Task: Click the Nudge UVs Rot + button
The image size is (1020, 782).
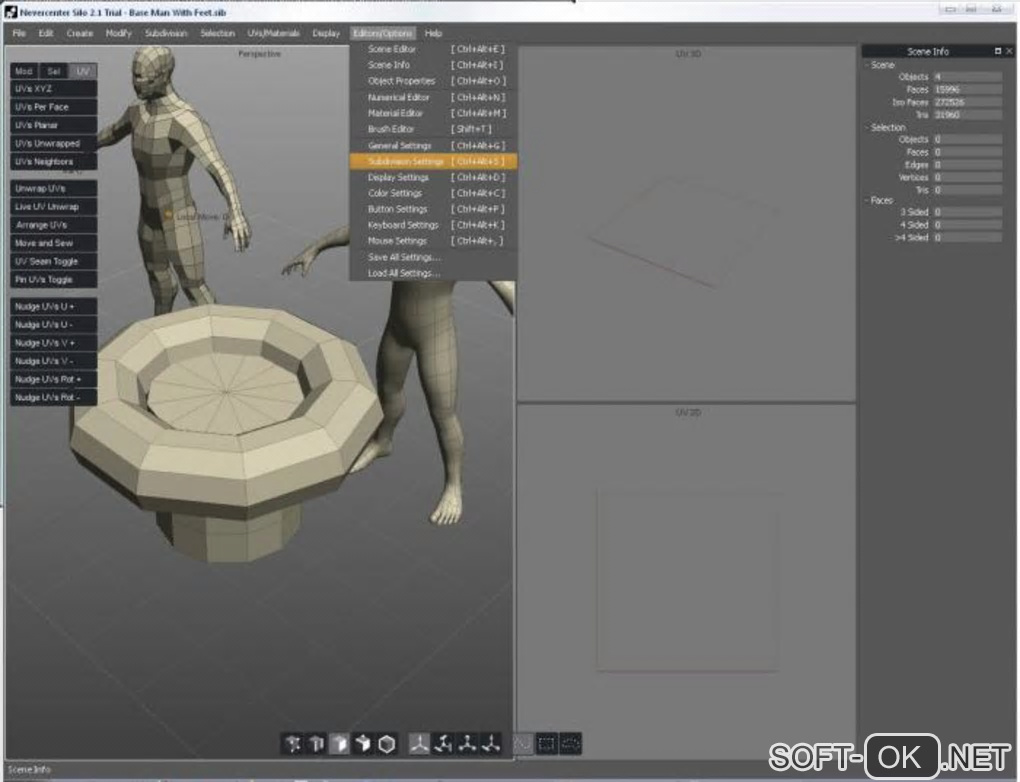Action: tap(53, 379)
